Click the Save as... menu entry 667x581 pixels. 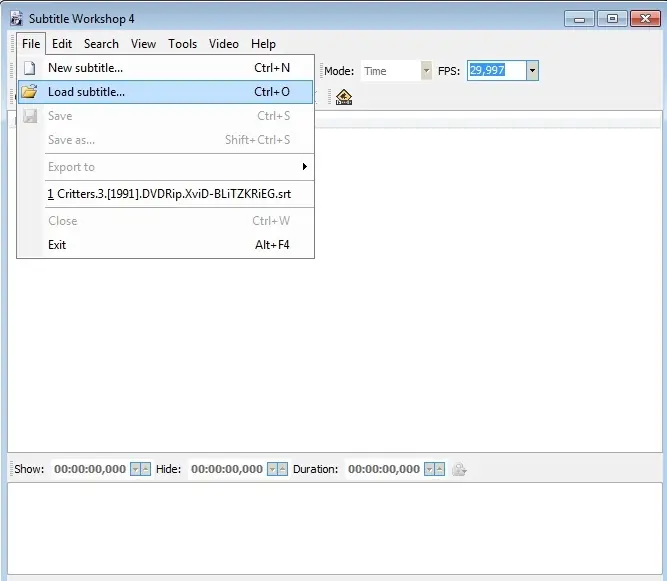point(165,140)
